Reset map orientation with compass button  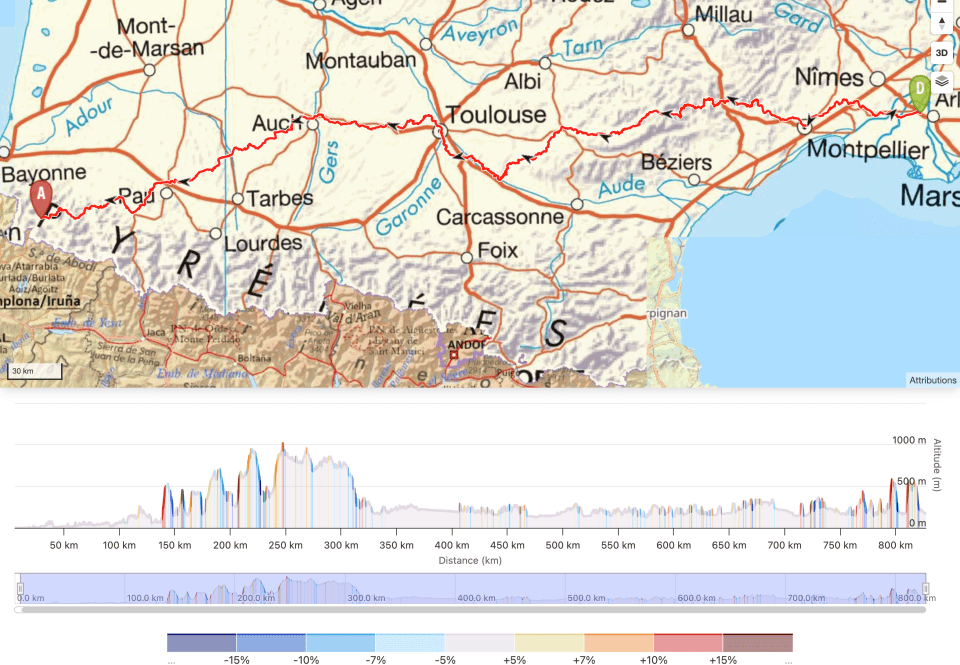pyautogui.click(x=941, y=24)
